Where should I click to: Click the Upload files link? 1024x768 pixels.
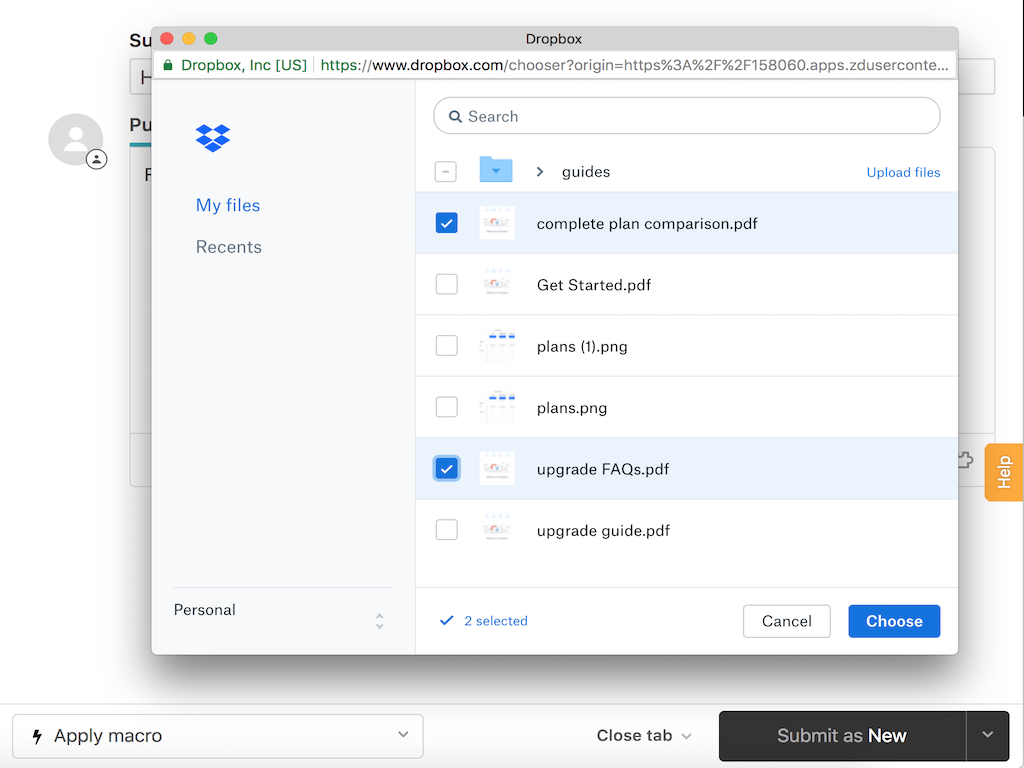click(x=903, y=172)
